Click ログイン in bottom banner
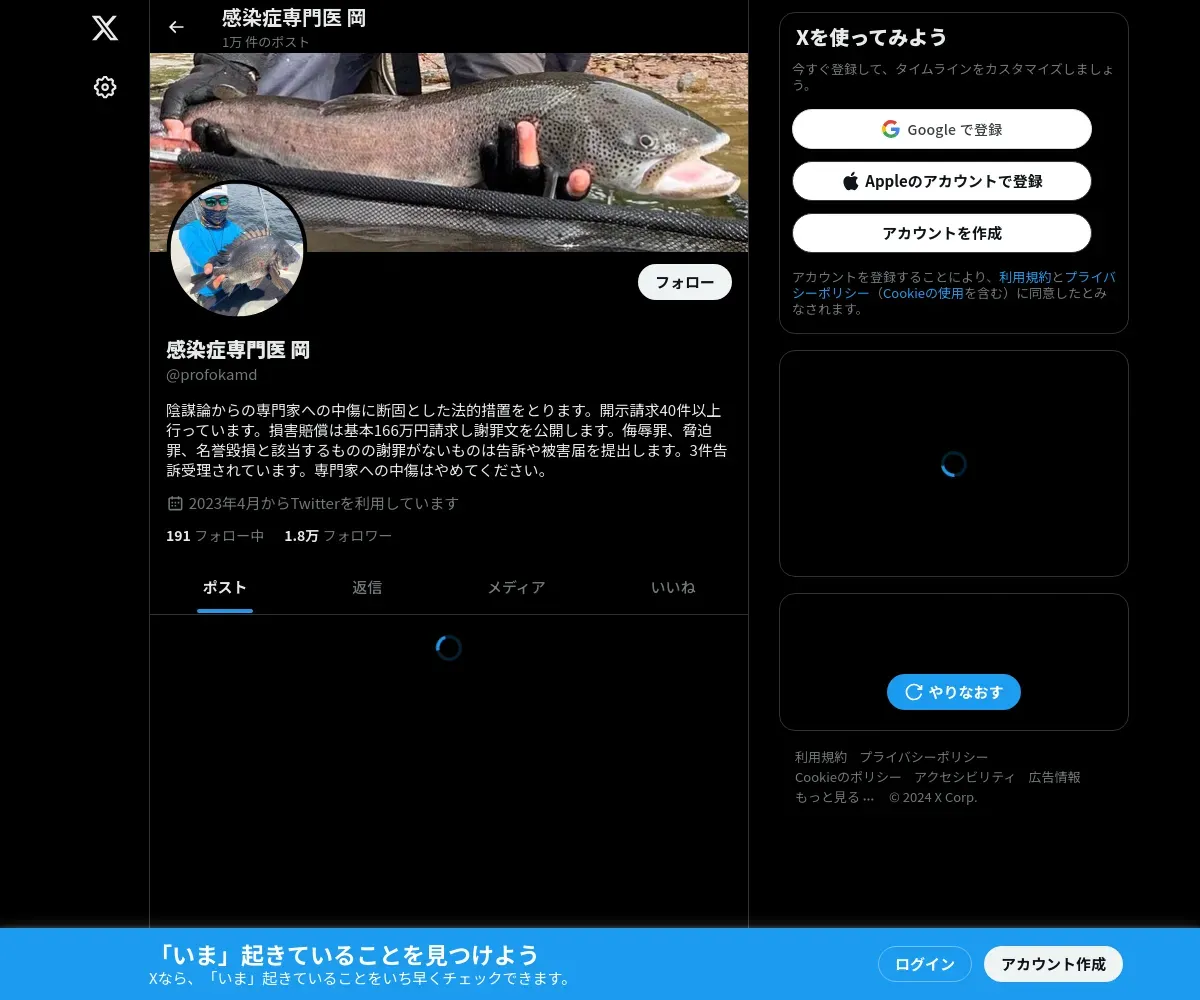The width and height of the screenshot is (1200, 1000). coord(925,964)
